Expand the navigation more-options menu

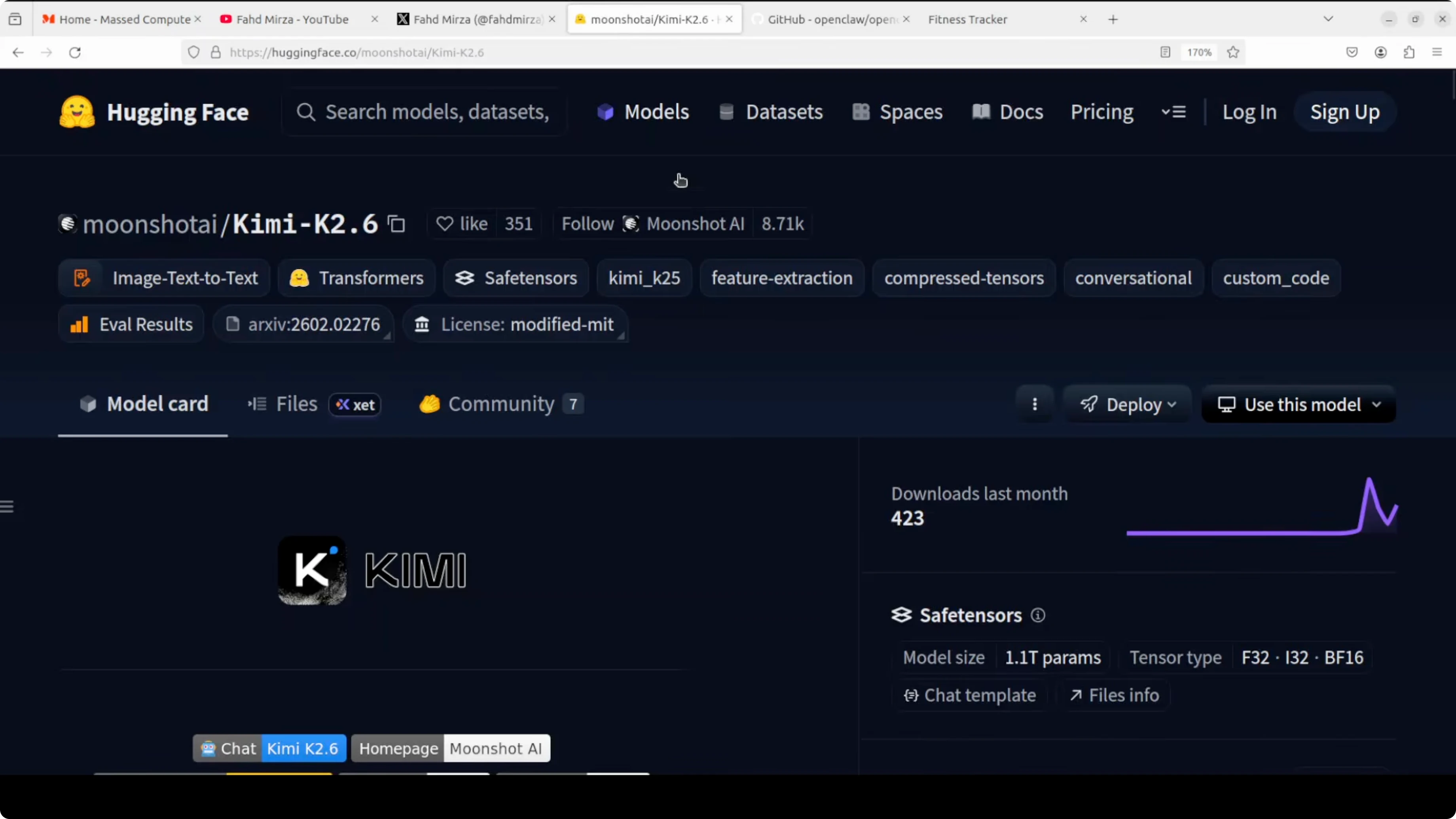(1174, 112)
